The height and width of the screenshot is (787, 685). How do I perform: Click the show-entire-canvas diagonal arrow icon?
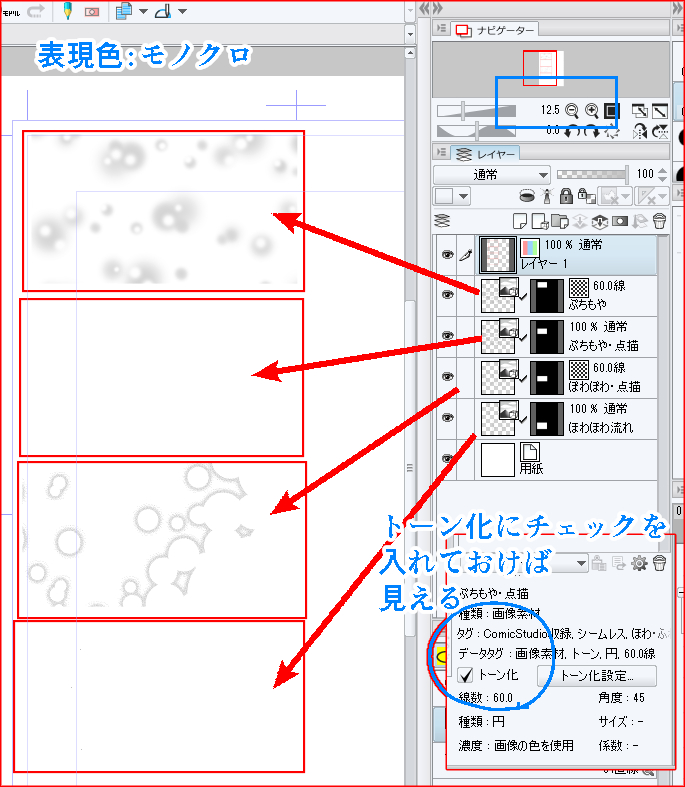(x=660, y=110)
